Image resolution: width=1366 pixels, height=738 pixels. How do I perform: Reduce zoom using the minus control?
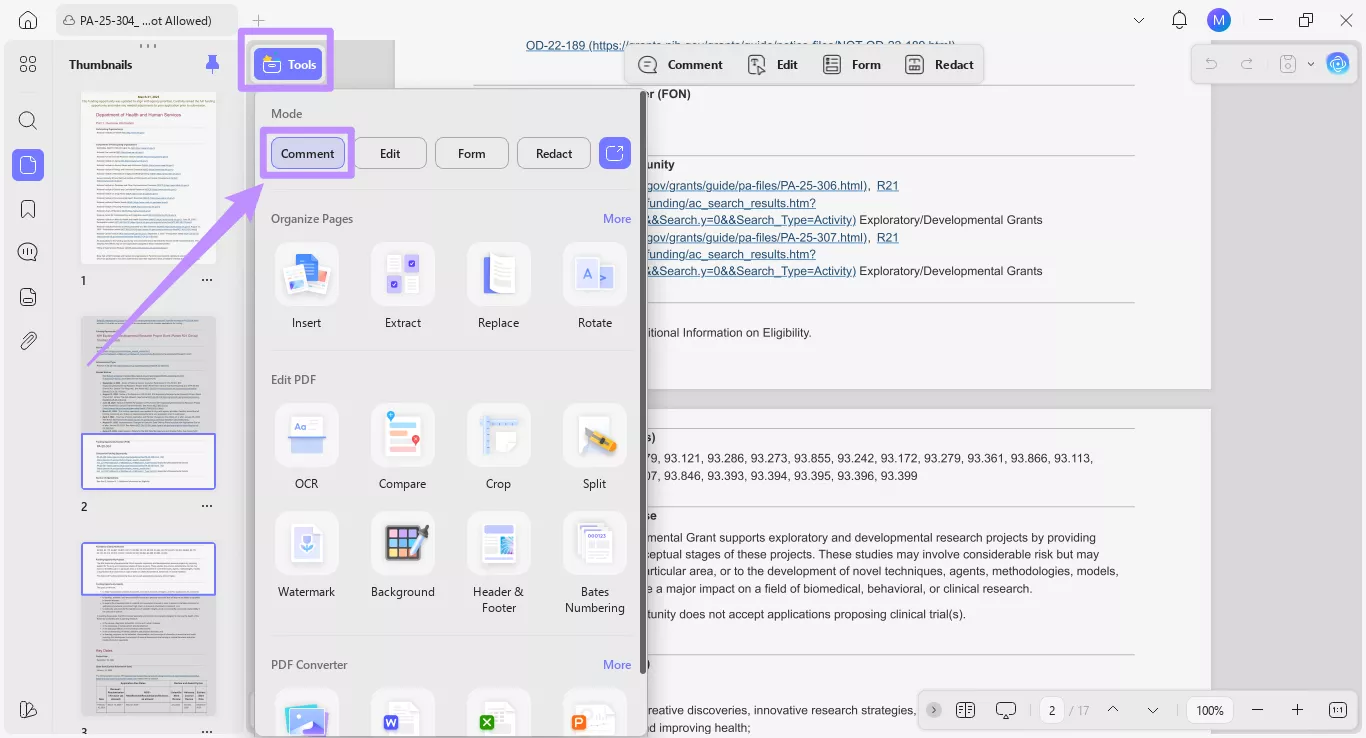pos(1258,710)
